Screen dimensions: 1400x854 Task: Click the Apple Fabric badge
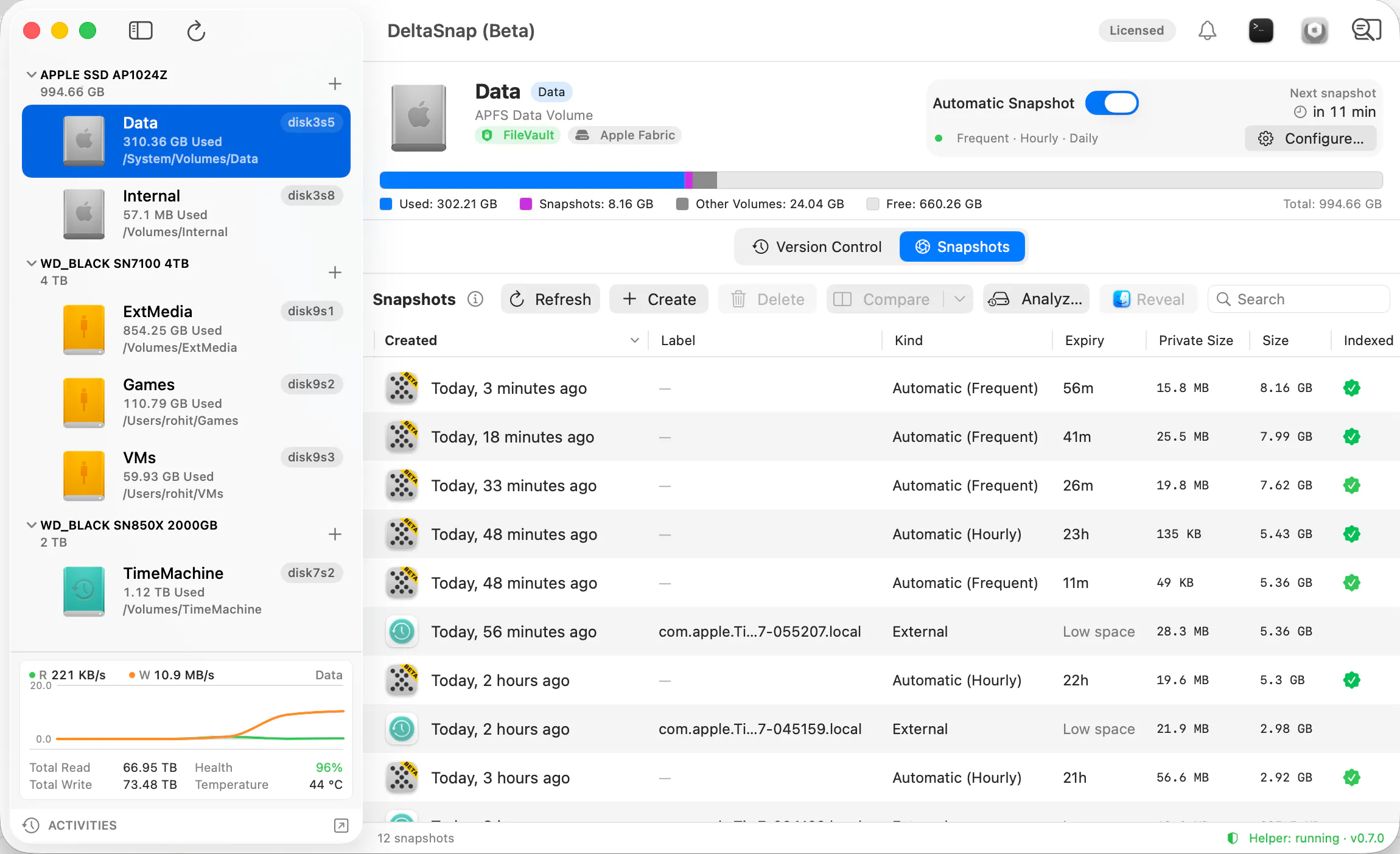coord(625,135)
